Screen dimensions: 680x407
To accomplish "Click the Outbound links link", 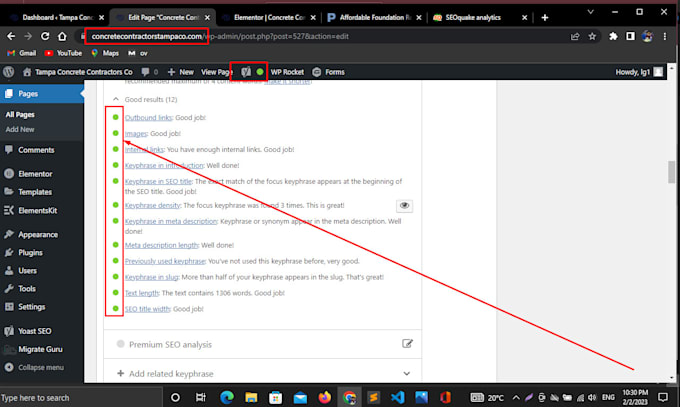I will point(148,118).
